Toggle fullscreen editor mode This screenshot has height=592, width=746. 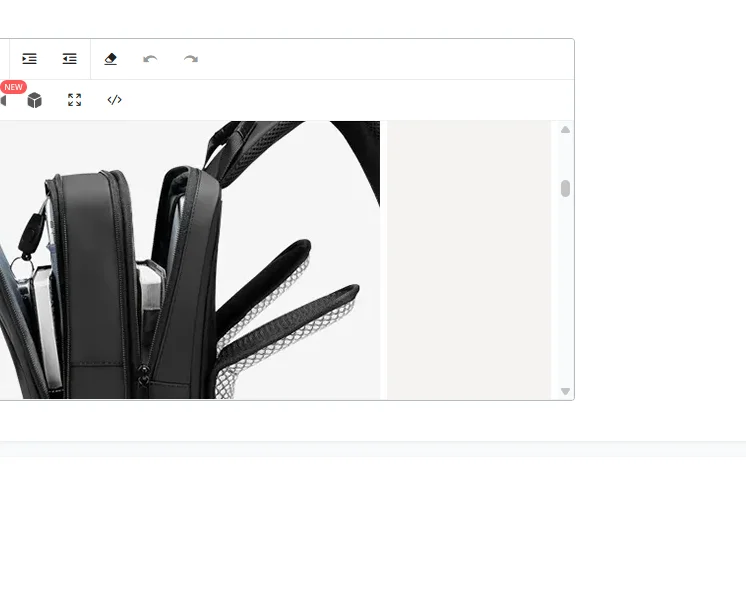click(x=74, y=99)
